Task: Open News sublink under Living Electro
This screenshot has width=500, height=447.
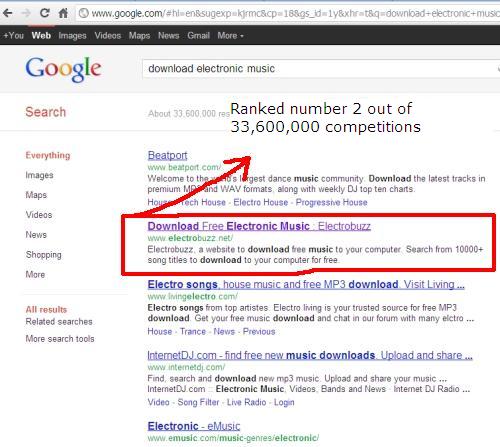Action: [x=224, y=332]
